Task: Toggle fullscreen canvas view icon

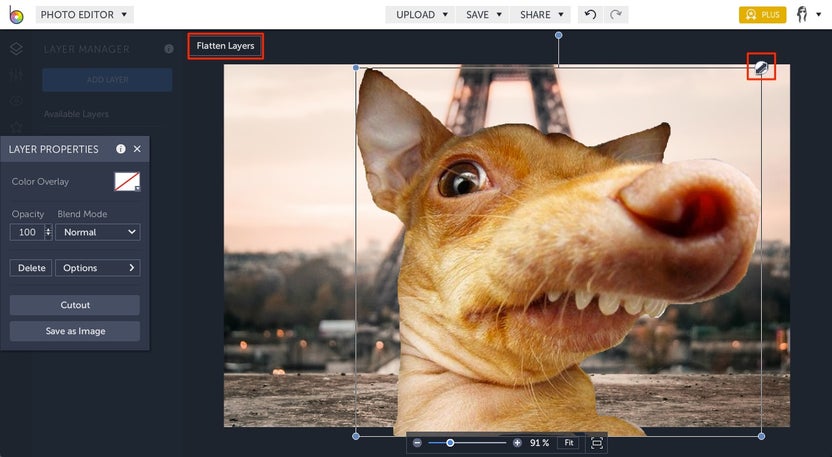Action: [597, 442]
